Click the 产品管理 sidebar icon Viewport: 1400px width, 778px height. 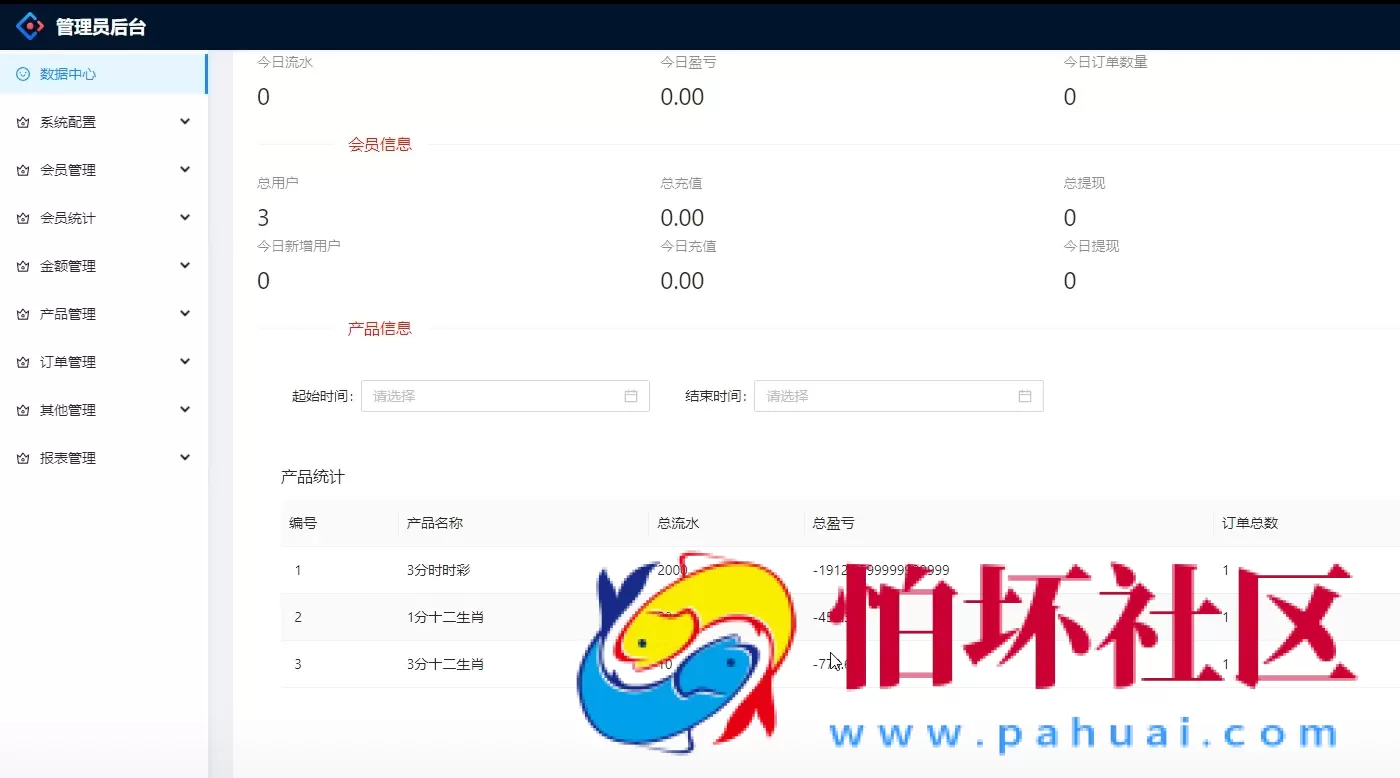click(x=22, y=313)
